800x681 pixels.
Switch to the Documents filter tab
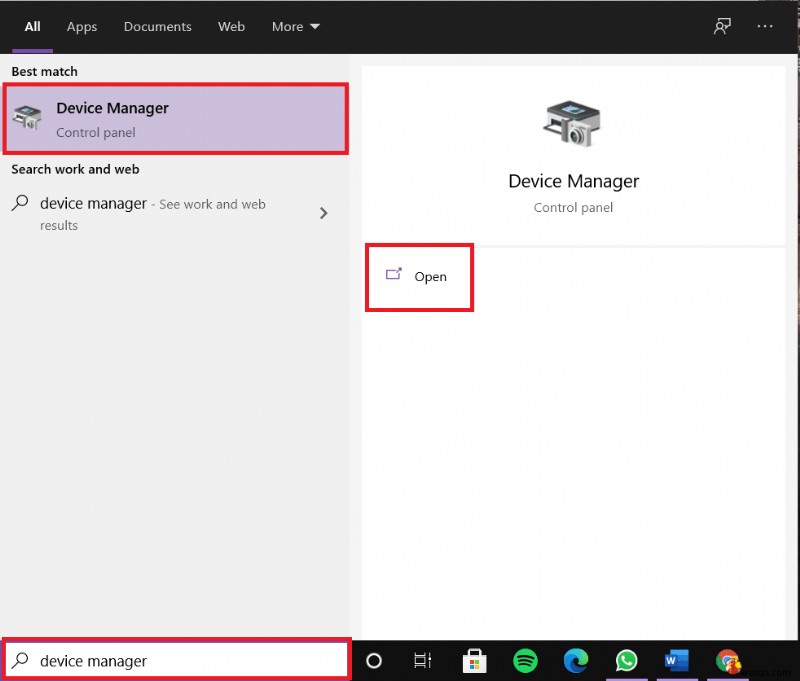point(157,27)
